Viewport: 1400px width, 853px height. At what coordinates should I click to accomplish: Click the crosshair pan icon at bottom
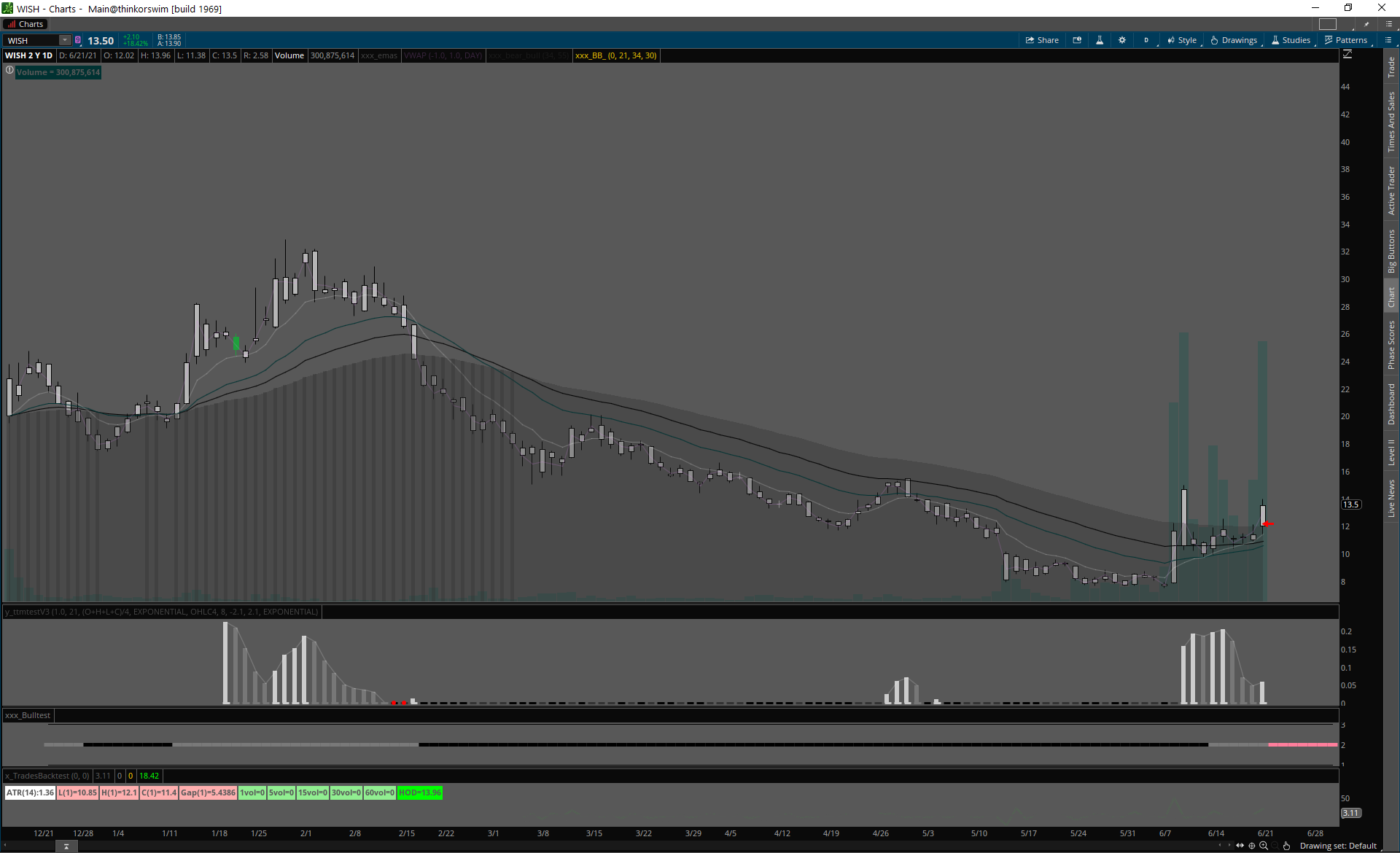pyautogui.click(x=1252, y=846)
